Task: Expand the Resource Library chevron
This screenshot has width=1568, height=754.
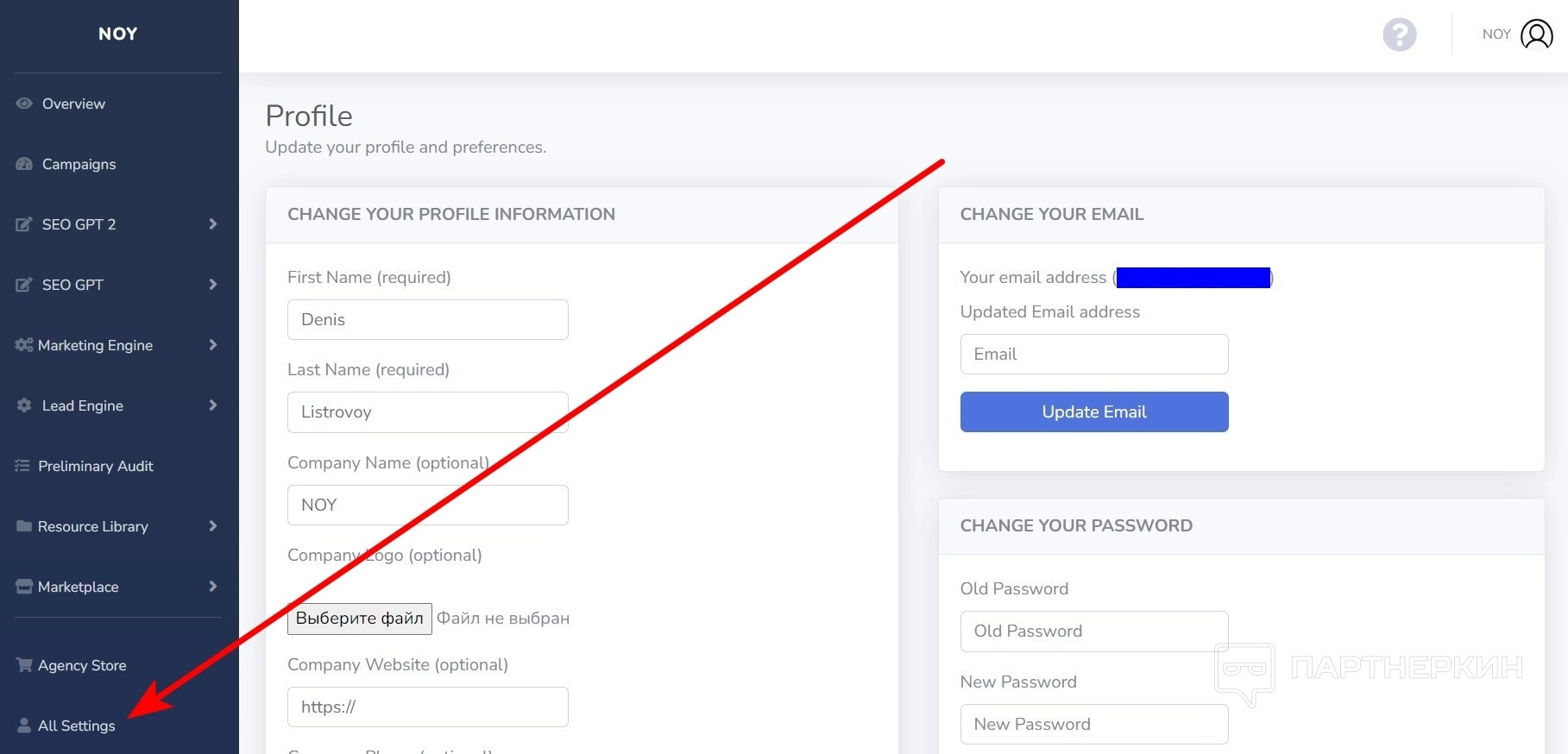Action: (212, 526)
